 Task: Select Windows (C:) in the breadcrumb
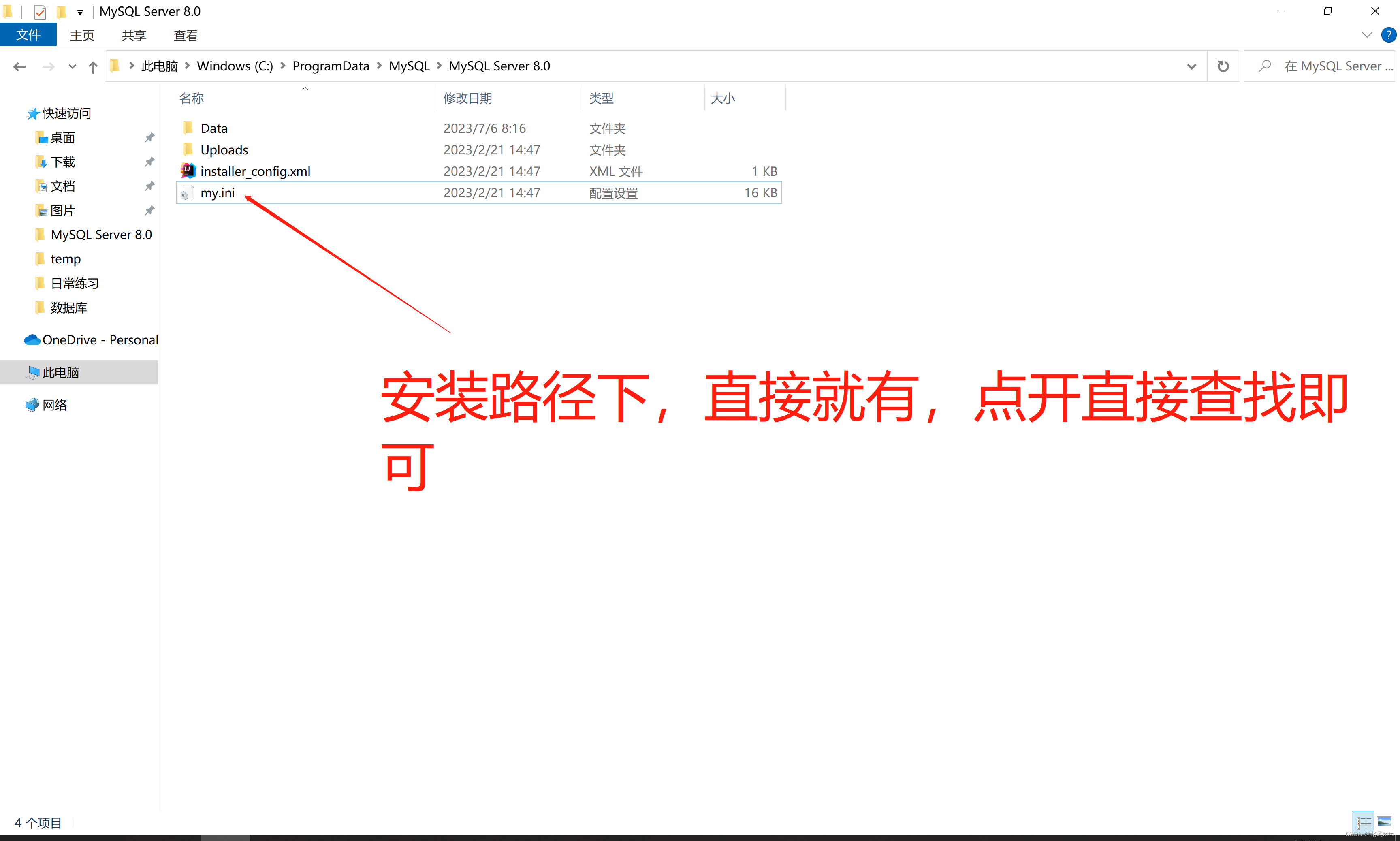235,66
